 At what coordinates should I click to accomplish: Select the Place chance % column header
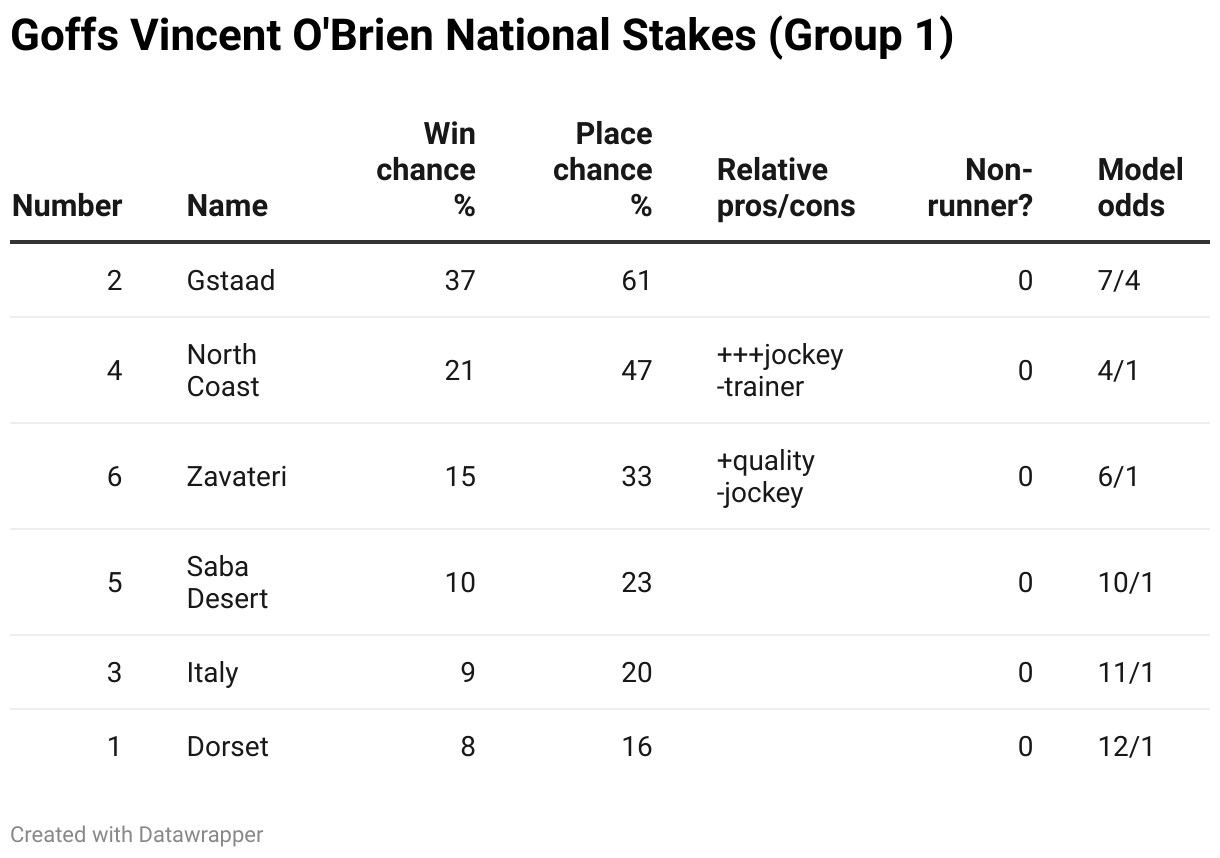(602, 170)
